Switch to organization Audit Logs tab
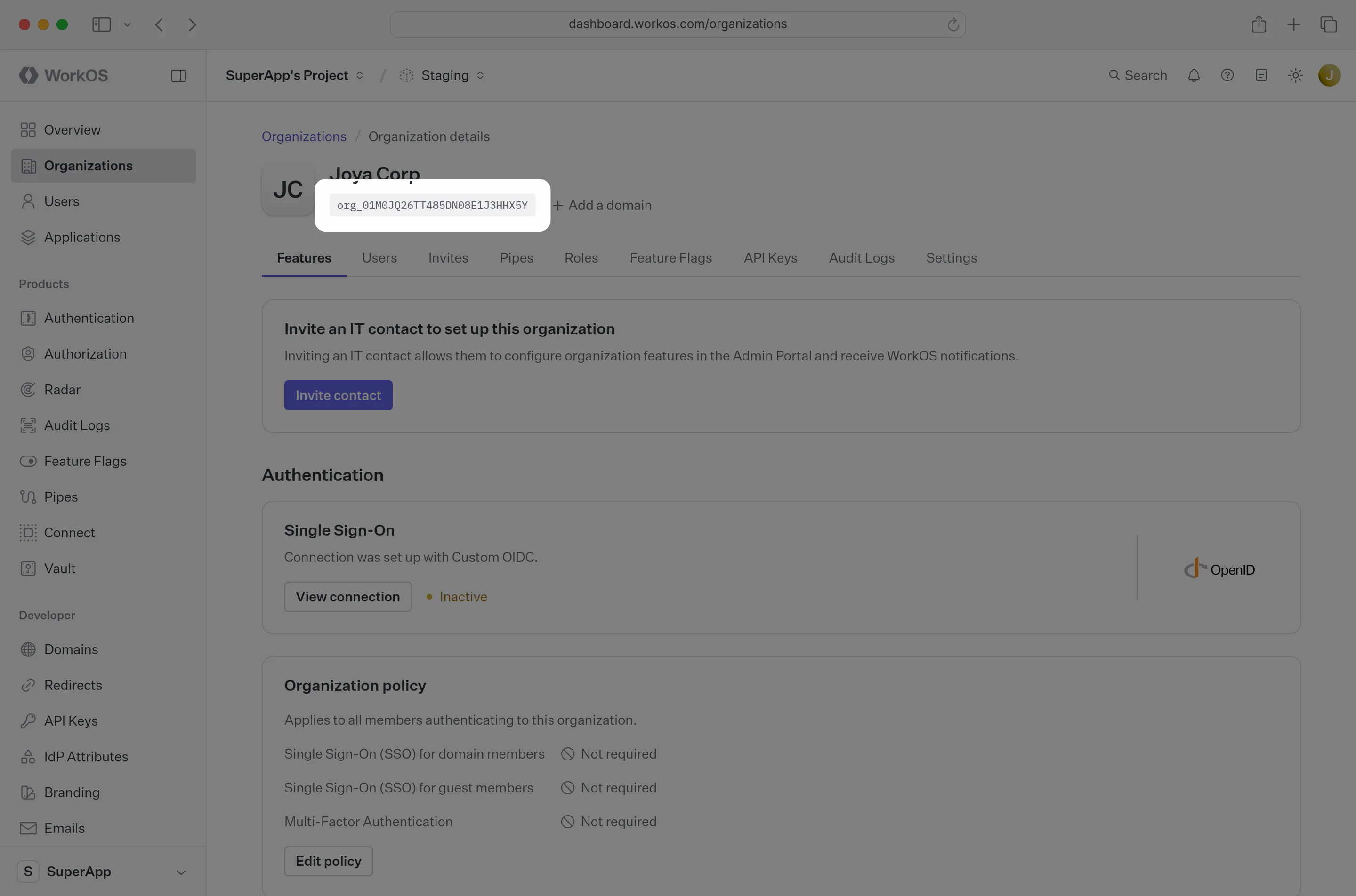1356x896 pixels. pos(862,258)
